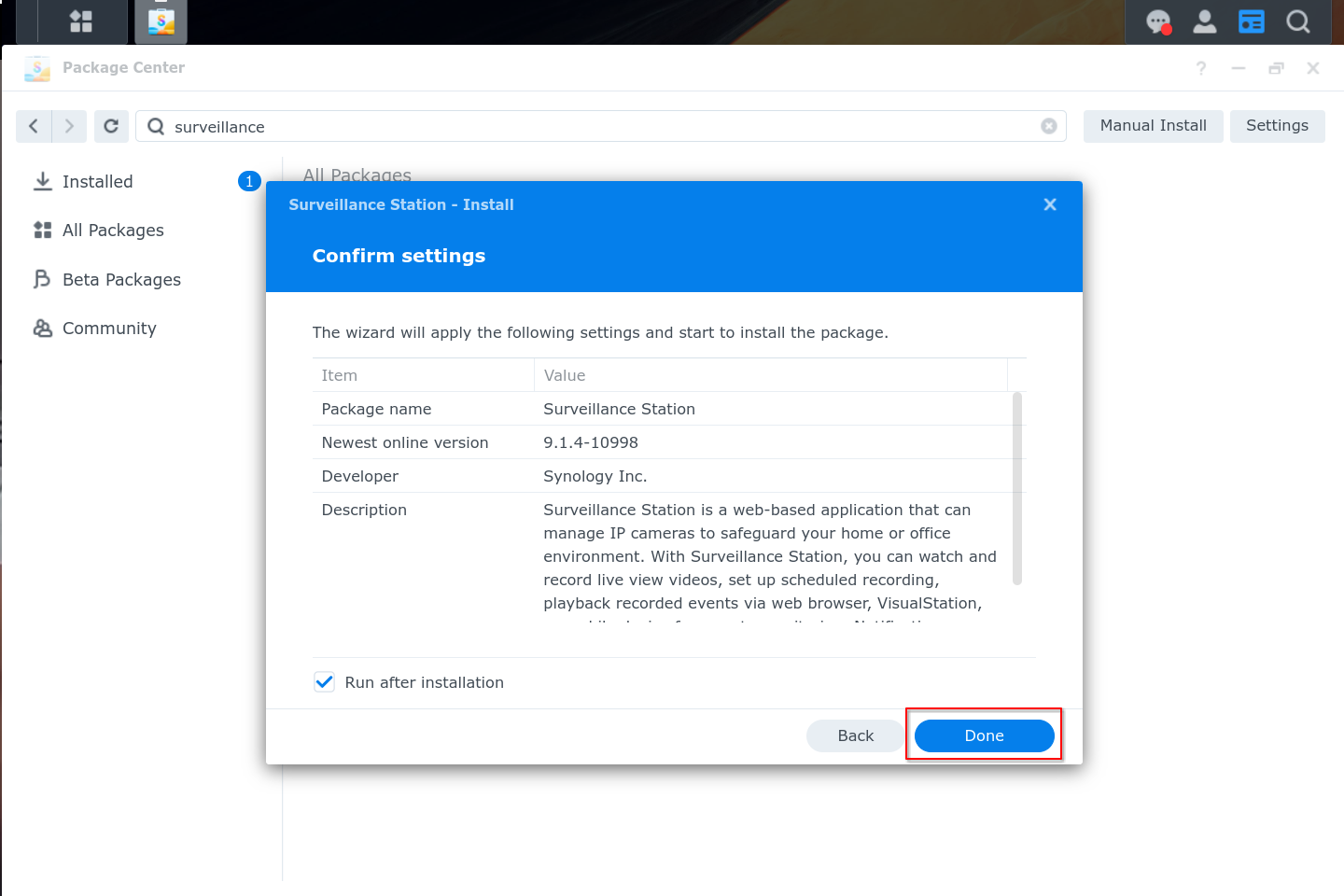Clear the surveillance search text
Screen dimensions: 1344x896
1049,126
